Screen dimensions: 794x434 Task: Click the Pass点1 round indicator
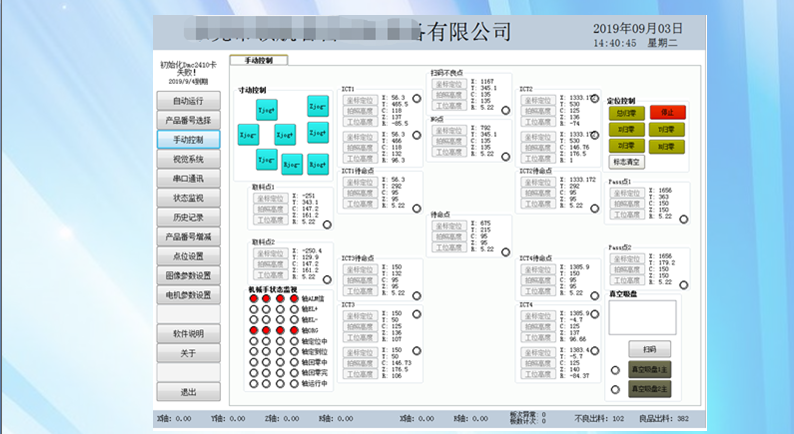click(684, 219)
